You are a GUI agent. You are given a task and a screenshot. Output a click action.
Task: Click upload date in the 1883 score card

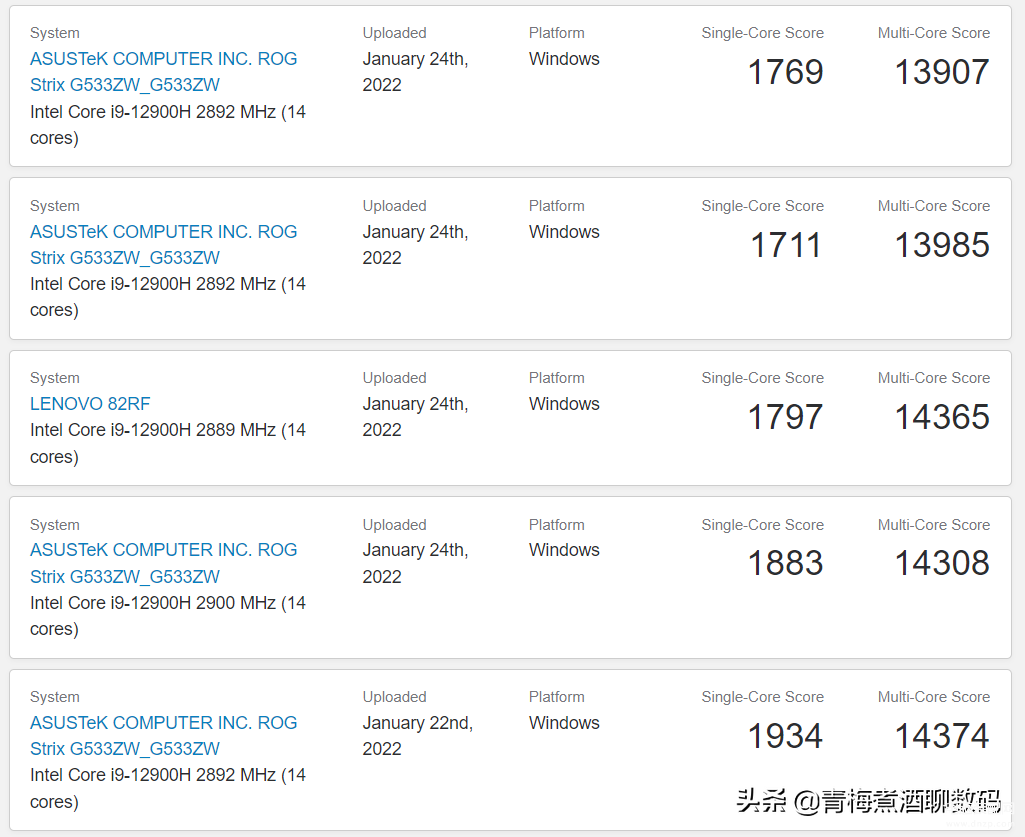point(416,563)
